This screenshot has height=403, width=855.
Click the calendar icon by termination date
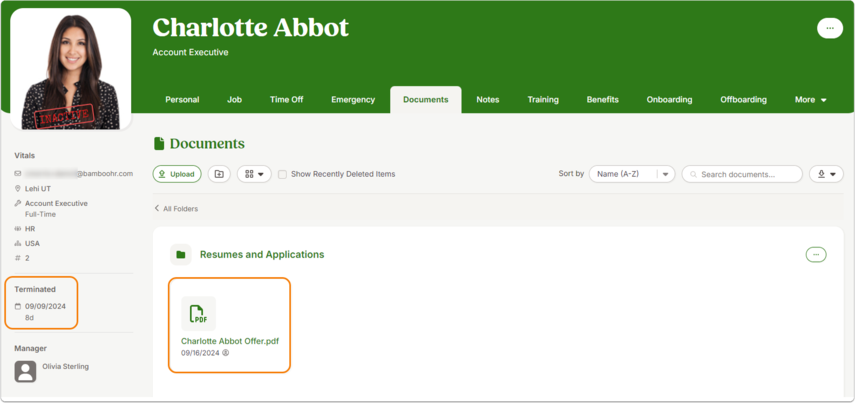(18, 306)
